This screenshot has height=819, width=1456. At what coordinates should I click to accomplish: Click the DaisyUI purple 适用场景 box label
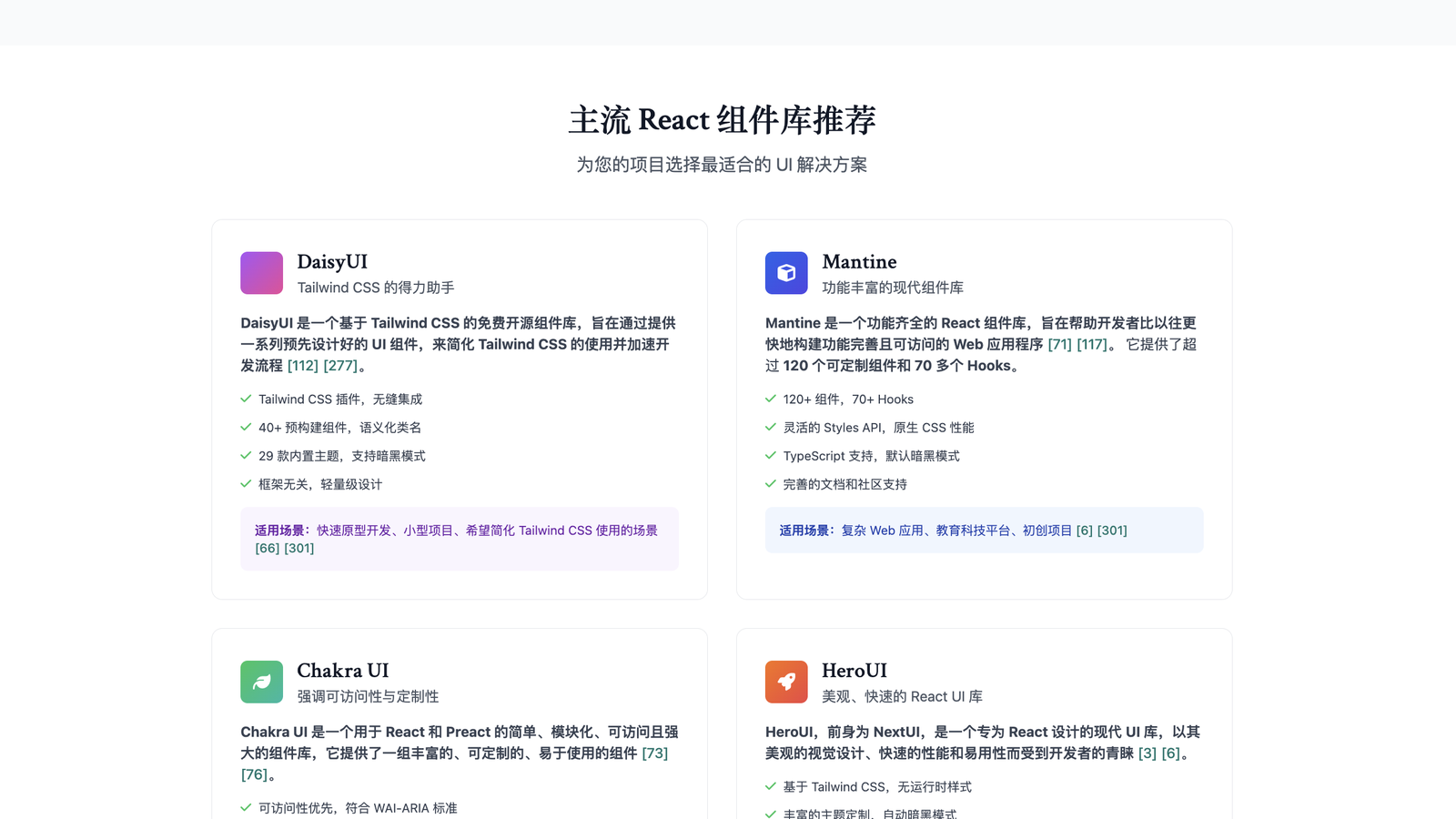click(x=283, y=531)
